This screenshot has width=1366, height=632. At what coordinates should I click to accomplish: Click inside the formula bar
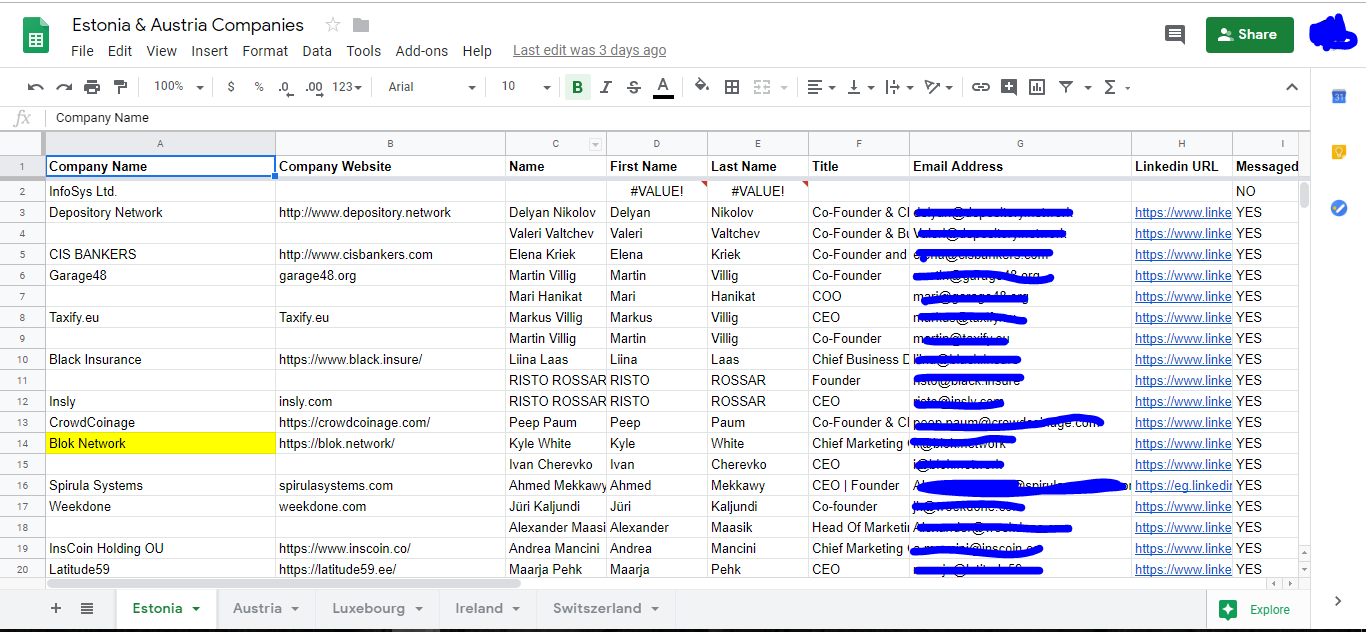tap(680, 118)
